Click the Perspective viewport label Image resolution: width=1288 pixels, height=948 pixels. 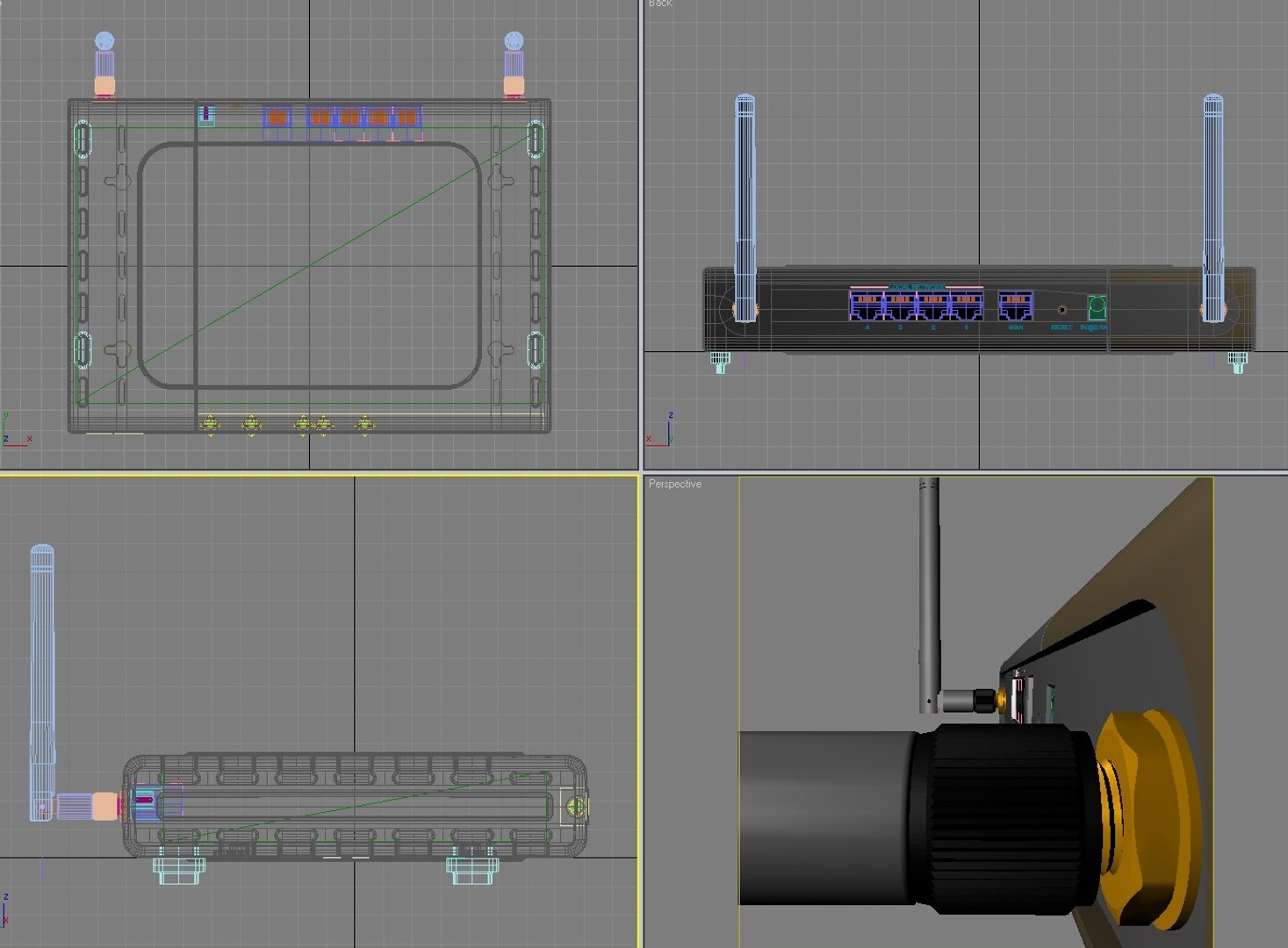point(674,484)
